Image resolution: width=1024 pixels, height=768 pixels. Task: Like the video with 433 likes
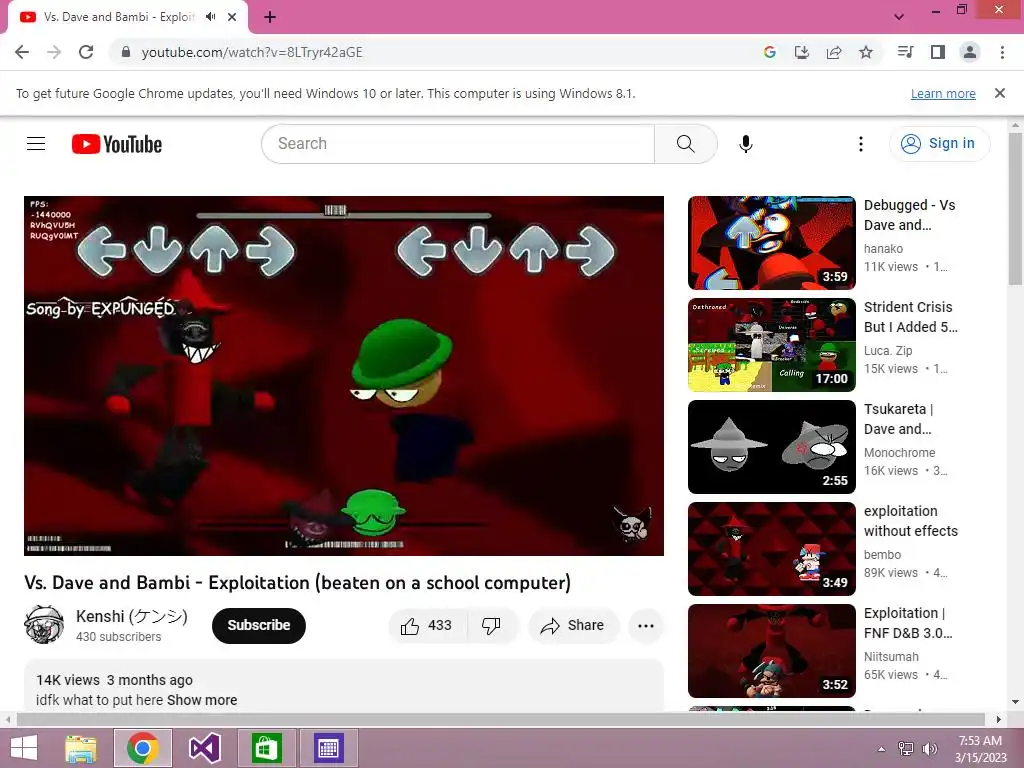click(427, 626)
